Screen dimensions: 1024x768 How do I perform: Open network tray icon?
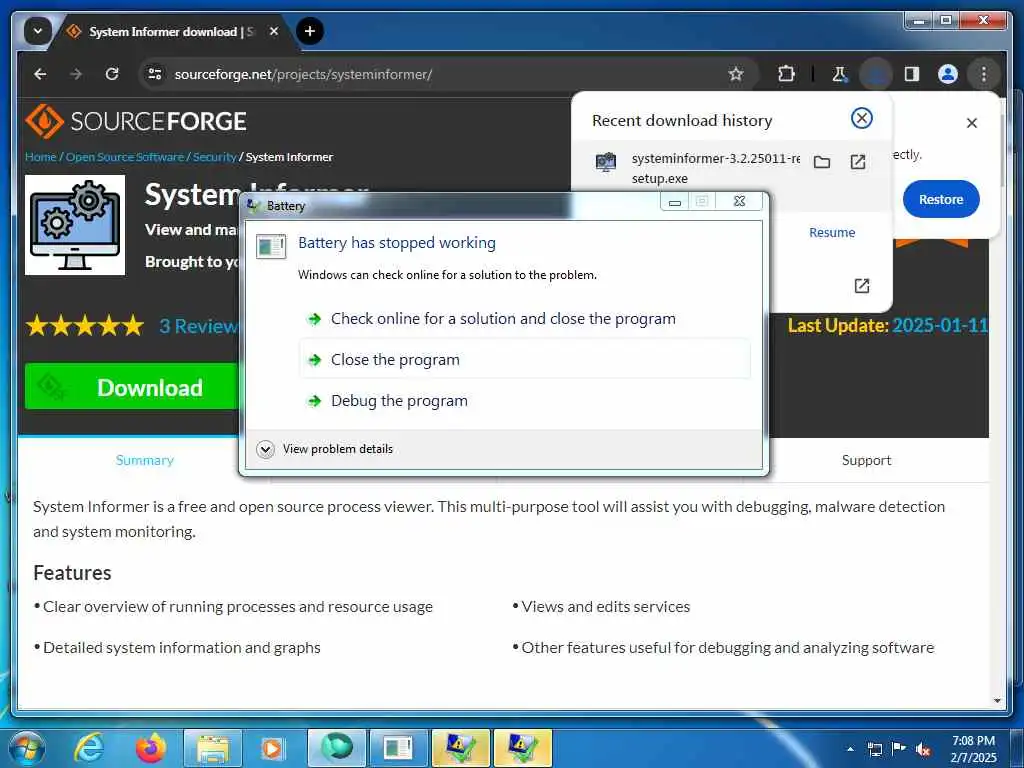pyautogui.click(x=874, y=749)
